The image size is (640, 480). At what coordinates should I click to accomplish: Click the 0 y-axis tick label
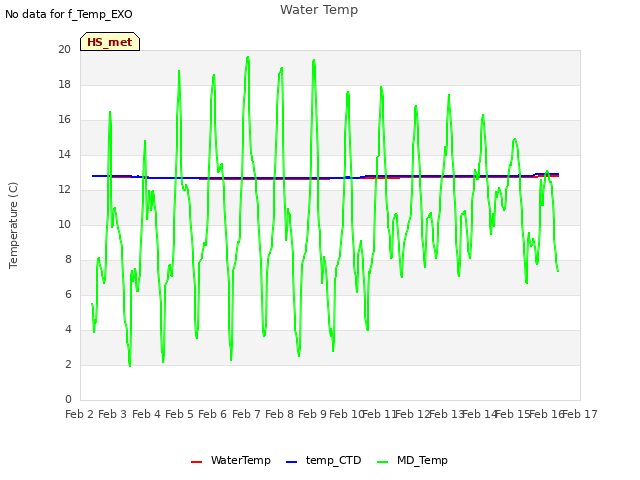pyautogui.click(x=68, y=400)
